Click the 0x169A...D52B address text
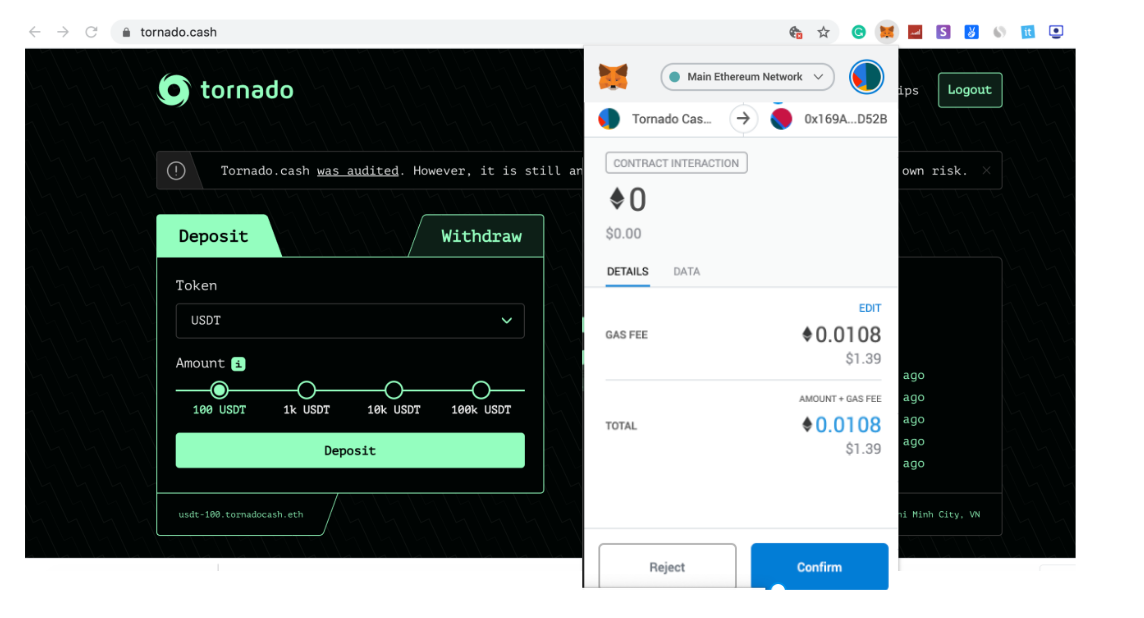Viewport: 1144px width, 618px height. tap(846, 119)
